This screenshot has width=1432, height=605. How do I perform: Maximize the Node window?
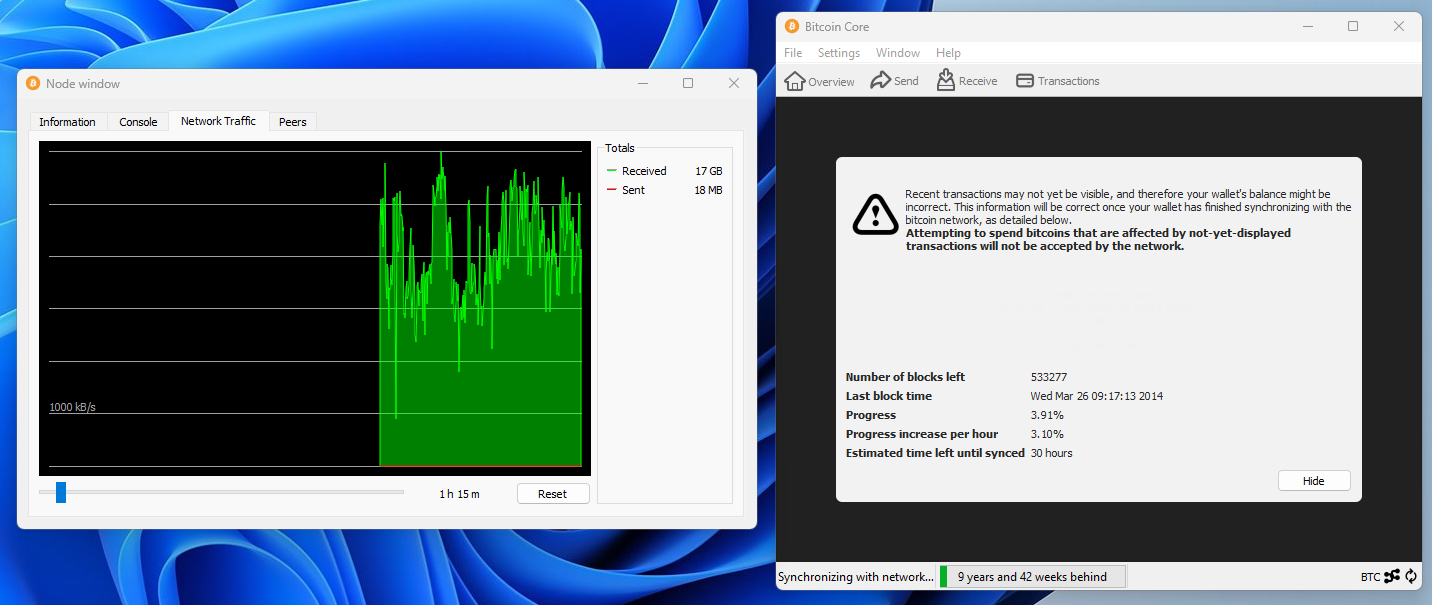688,84
